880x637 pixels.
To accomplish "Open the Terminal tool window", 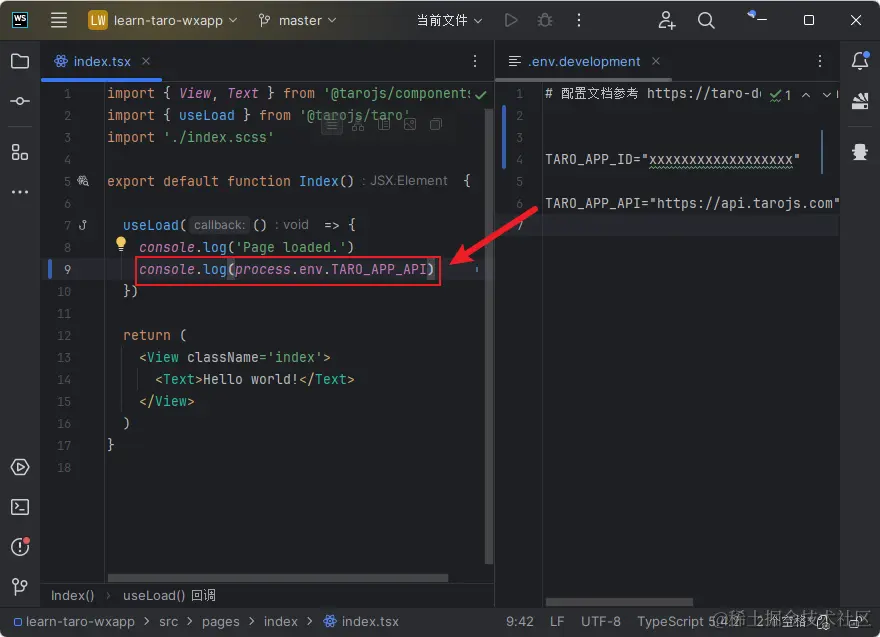I will (x=20, y=507).
